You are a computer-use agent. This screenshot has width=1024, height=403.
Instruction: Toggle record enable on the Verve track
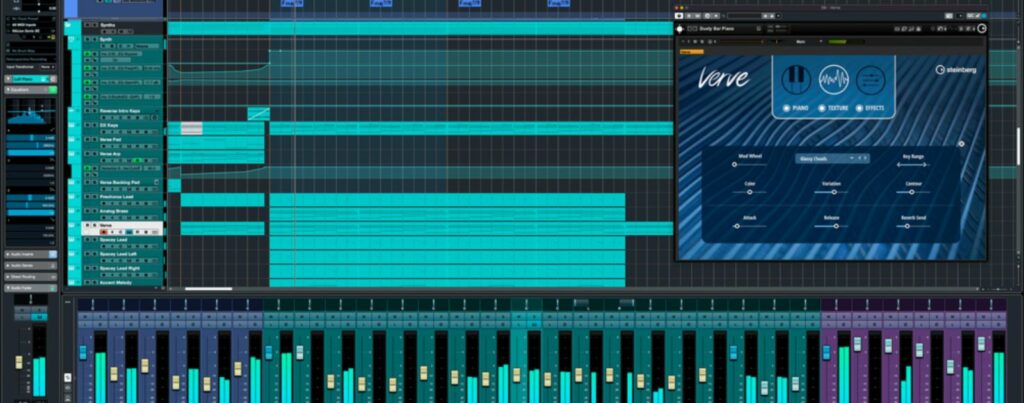103,232
